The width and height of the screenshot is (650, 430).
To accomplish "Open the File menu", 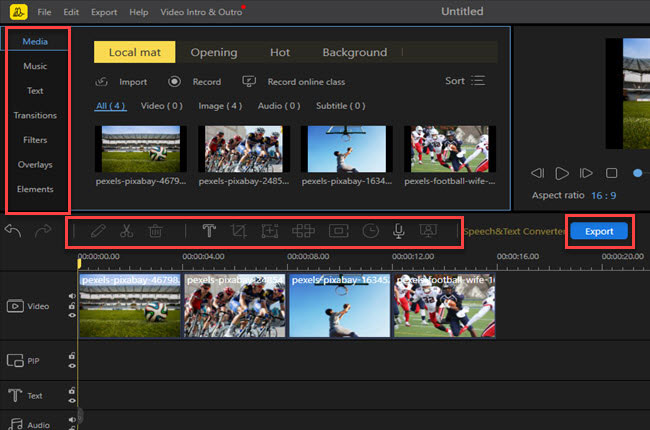I will (44, 12).
